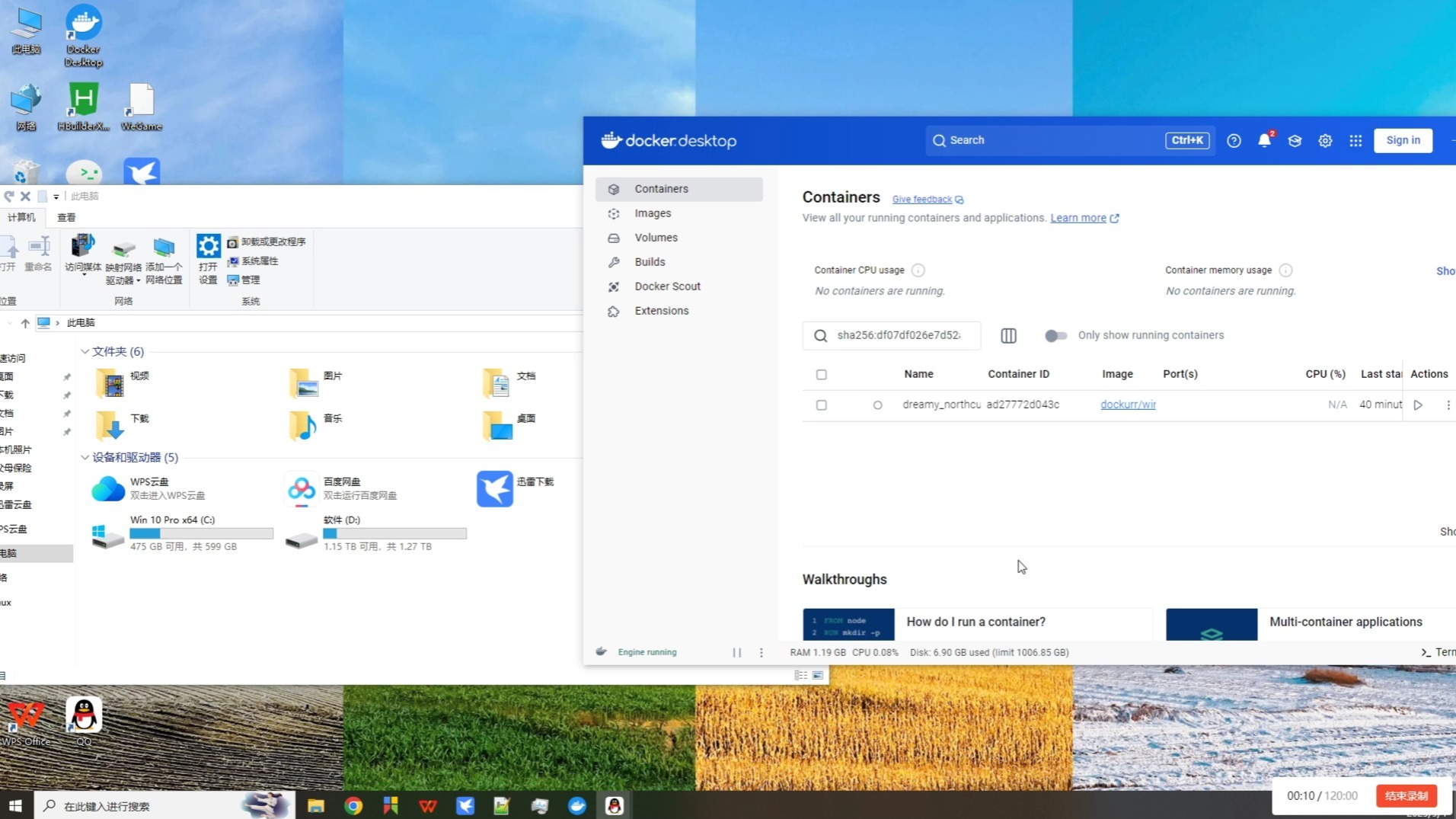Click the Container CPU usage info icon
The height and width of the screenshot is (819, 1456).
point(918,270)
